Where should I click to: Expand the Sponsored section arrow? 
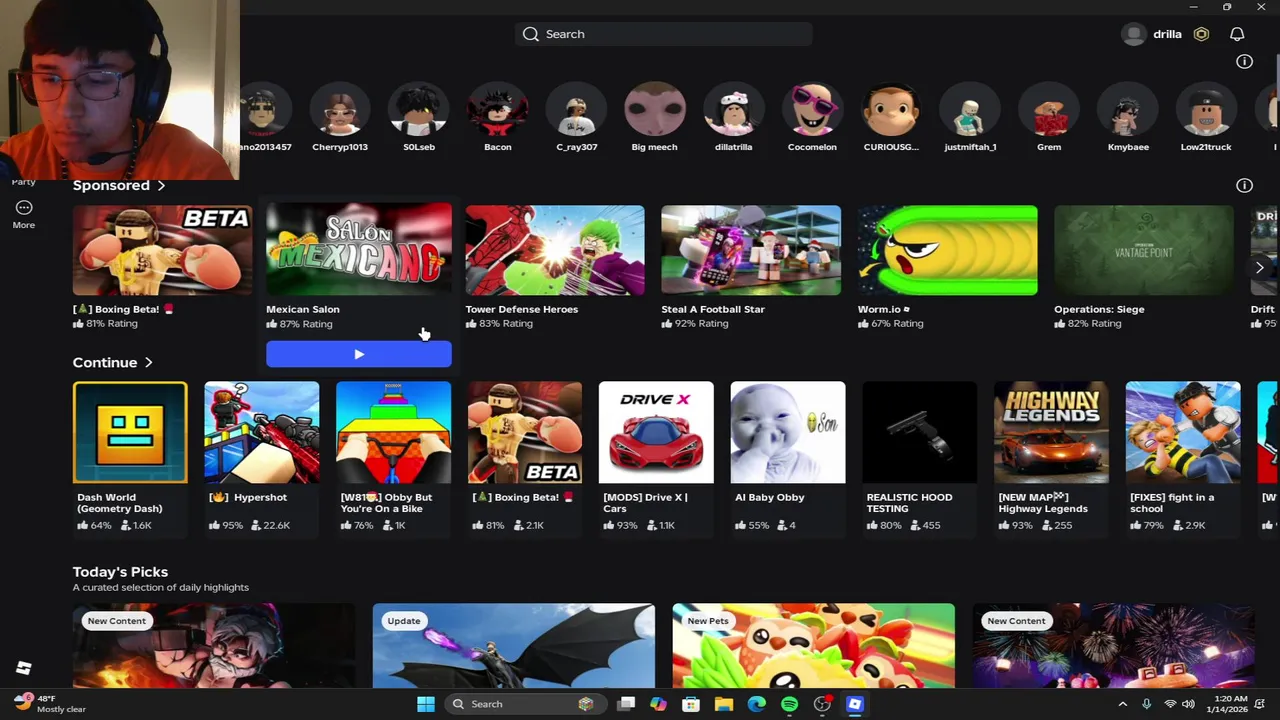click(161, 185)
